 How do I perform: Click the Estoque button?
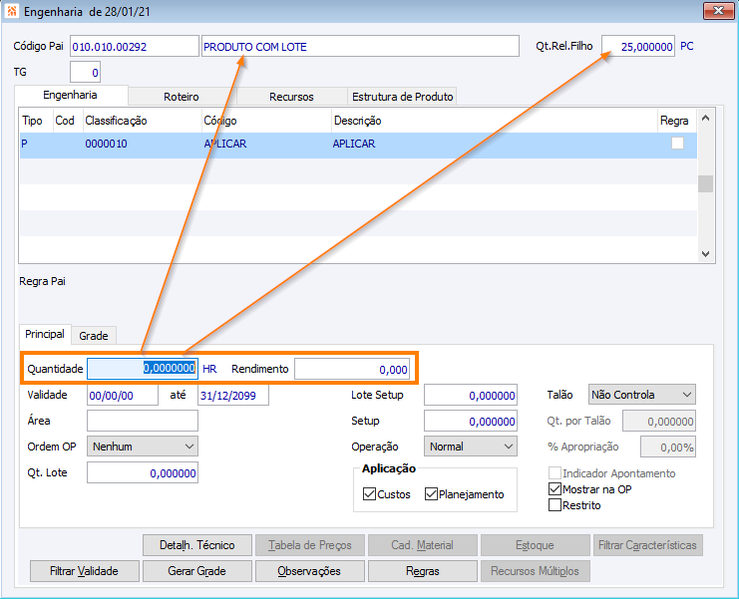[535, 545]
